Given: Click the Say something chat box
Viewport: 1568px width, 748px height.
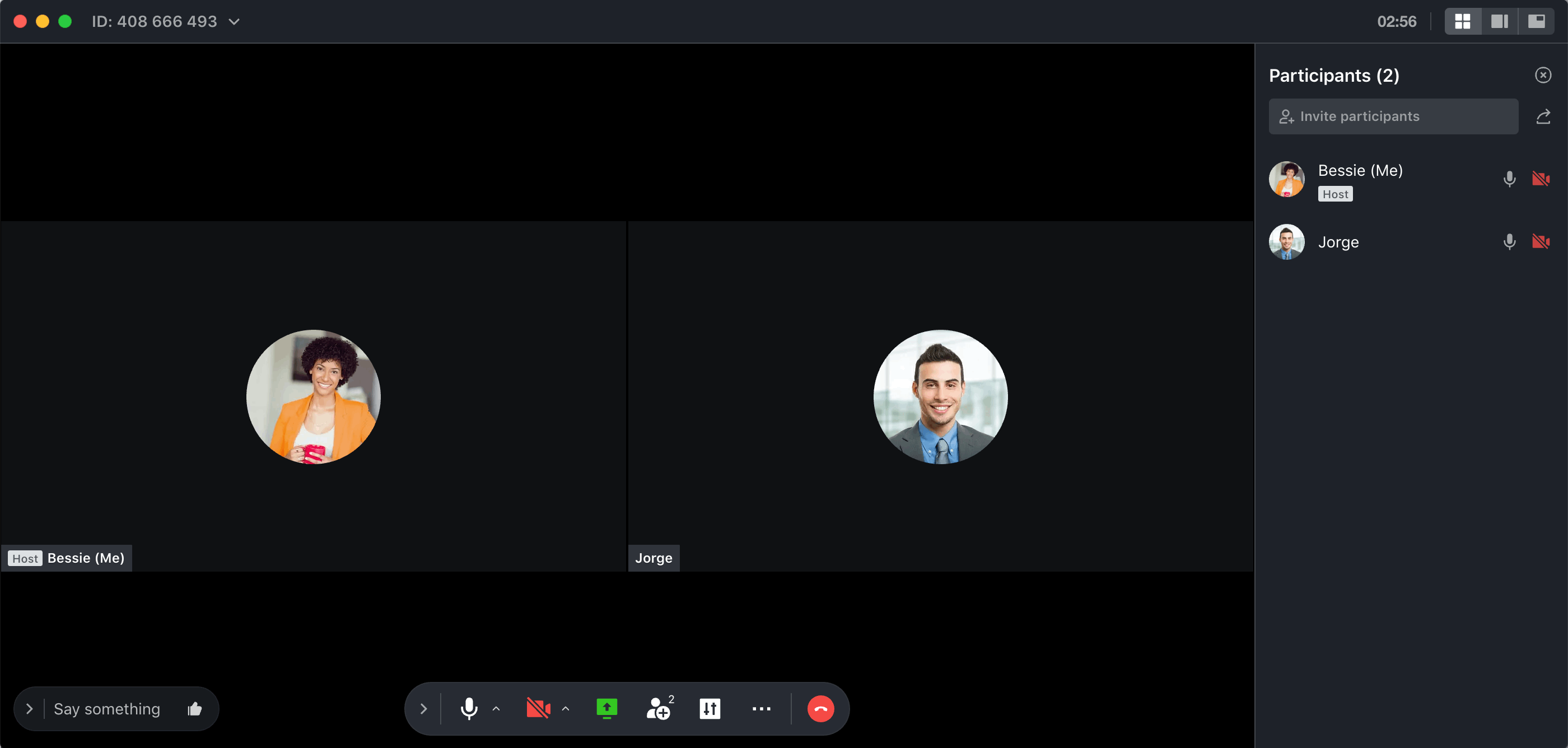Looking at the screenshot, I should pos(107,708).
